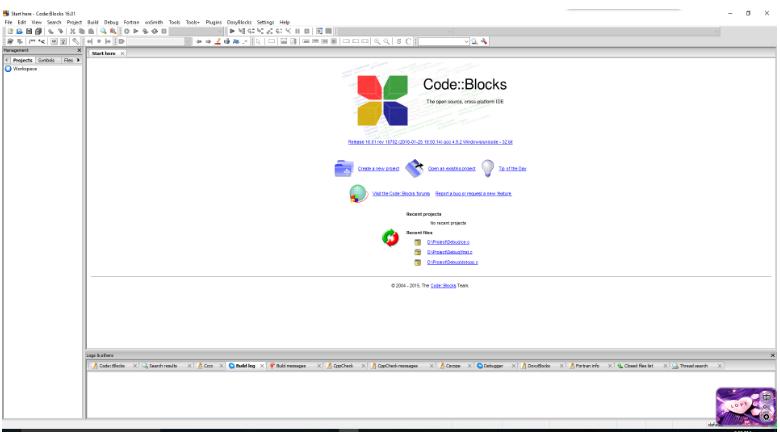This screenshot has height=438, width=780.
Task: Click the Create a new project folder icon
Action: tap(344, 168)
